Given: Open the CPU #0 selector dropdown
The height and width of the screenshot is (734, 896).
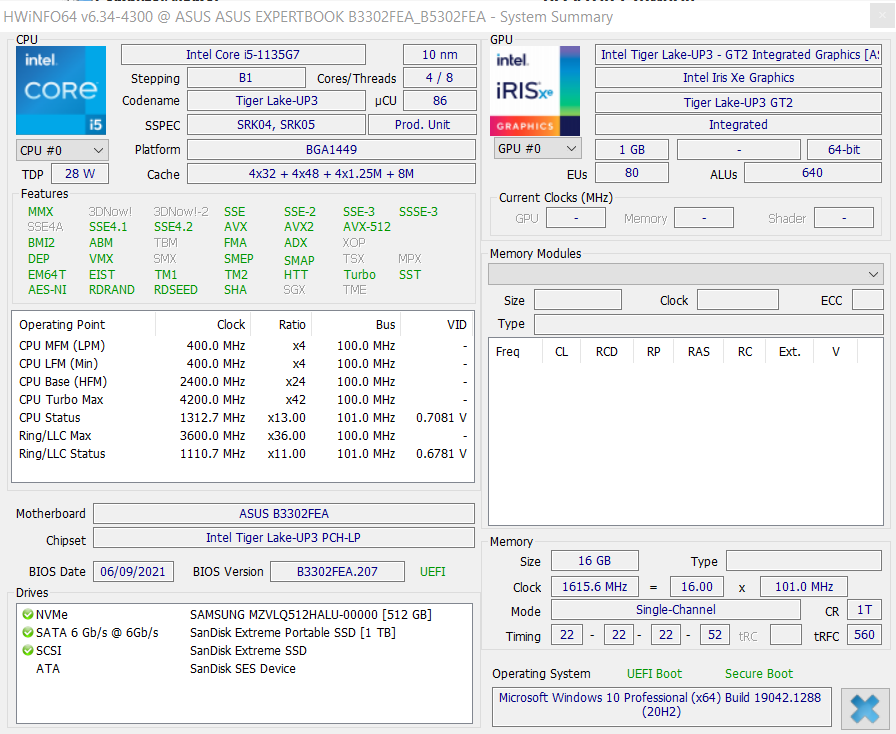Looking at the screenshot, I should 62,150.
